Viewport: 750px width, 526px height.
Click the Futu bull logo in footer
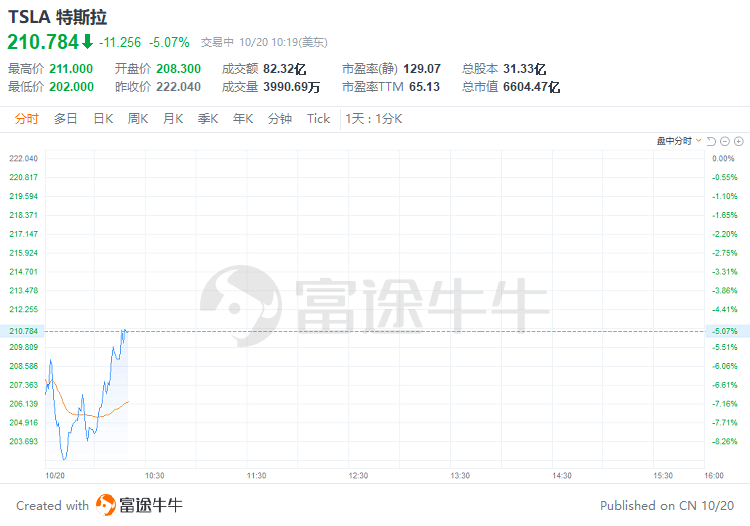[x=105, y=505]
